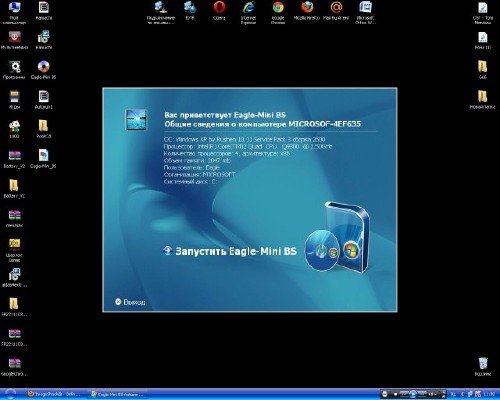Select the Recycle Bin icon

(x=483, y=367)
